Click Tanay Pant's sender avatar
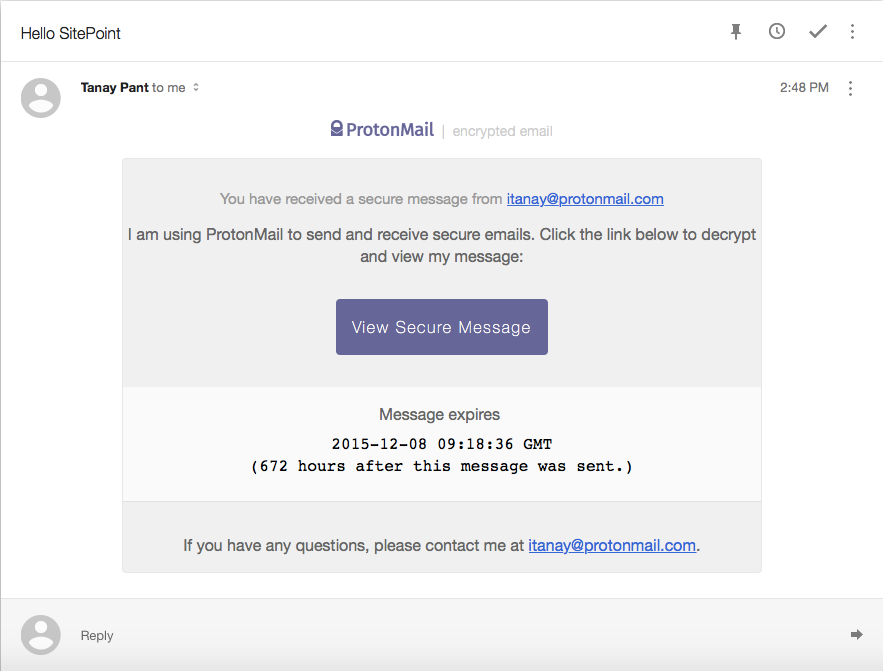The width and height of the screenshot is (883, 671). (x=41, y=98)
